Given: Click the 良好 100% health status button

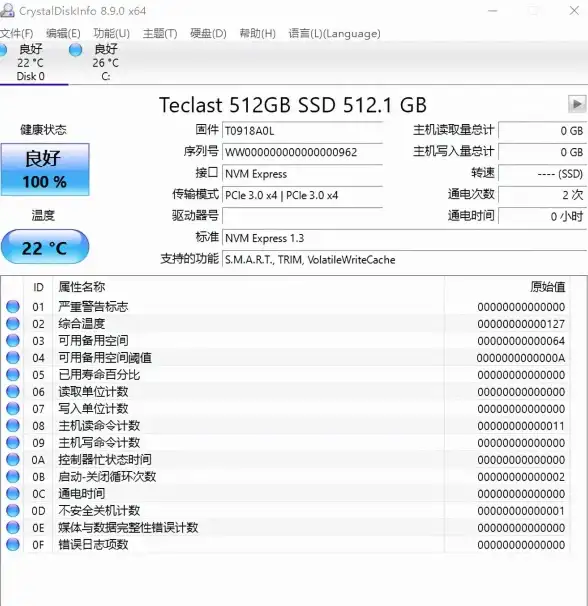Looking at the screenshot, I should (x=45, y=169).
